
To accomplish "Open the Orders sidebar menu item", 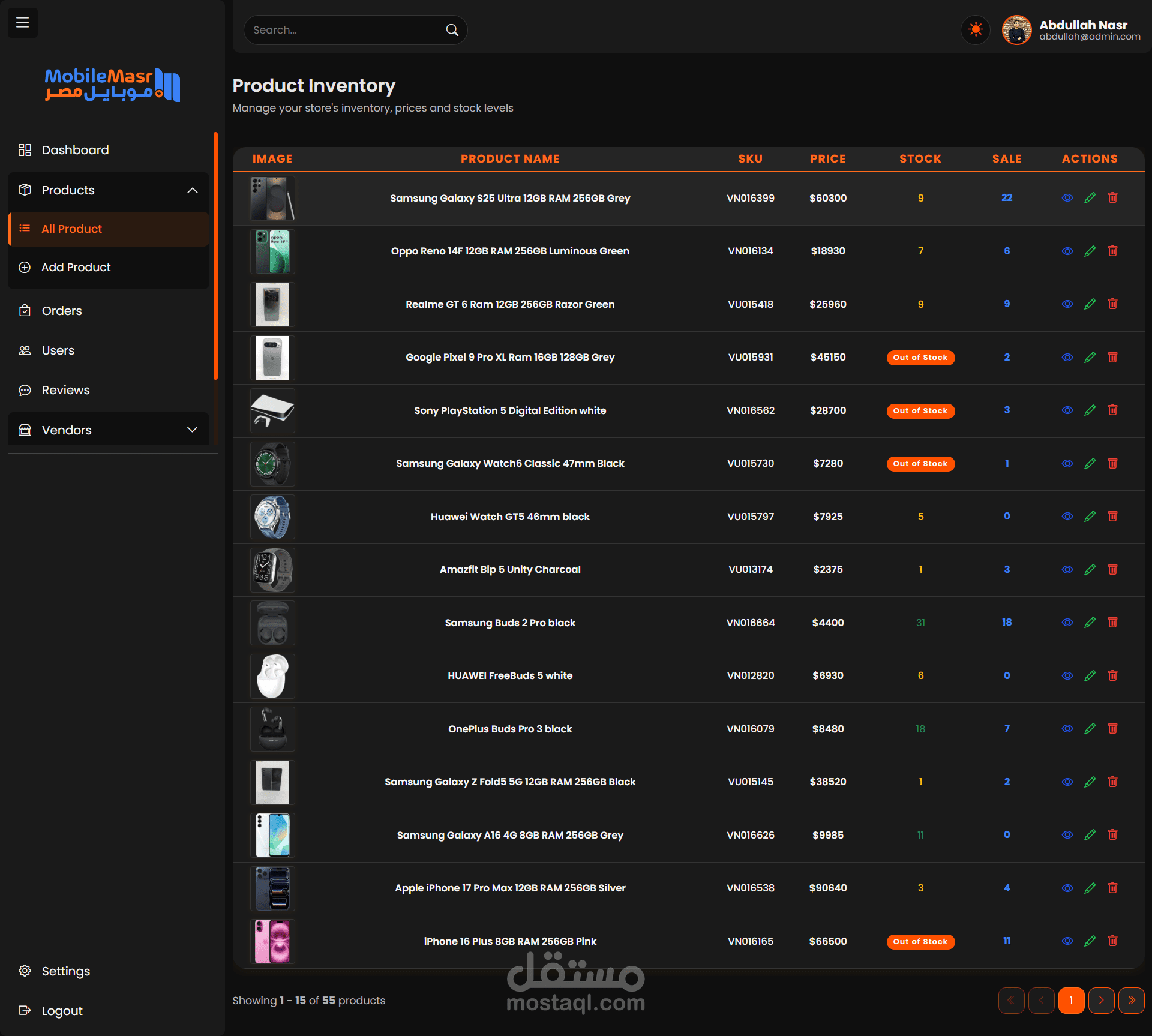I will (62, 311).
